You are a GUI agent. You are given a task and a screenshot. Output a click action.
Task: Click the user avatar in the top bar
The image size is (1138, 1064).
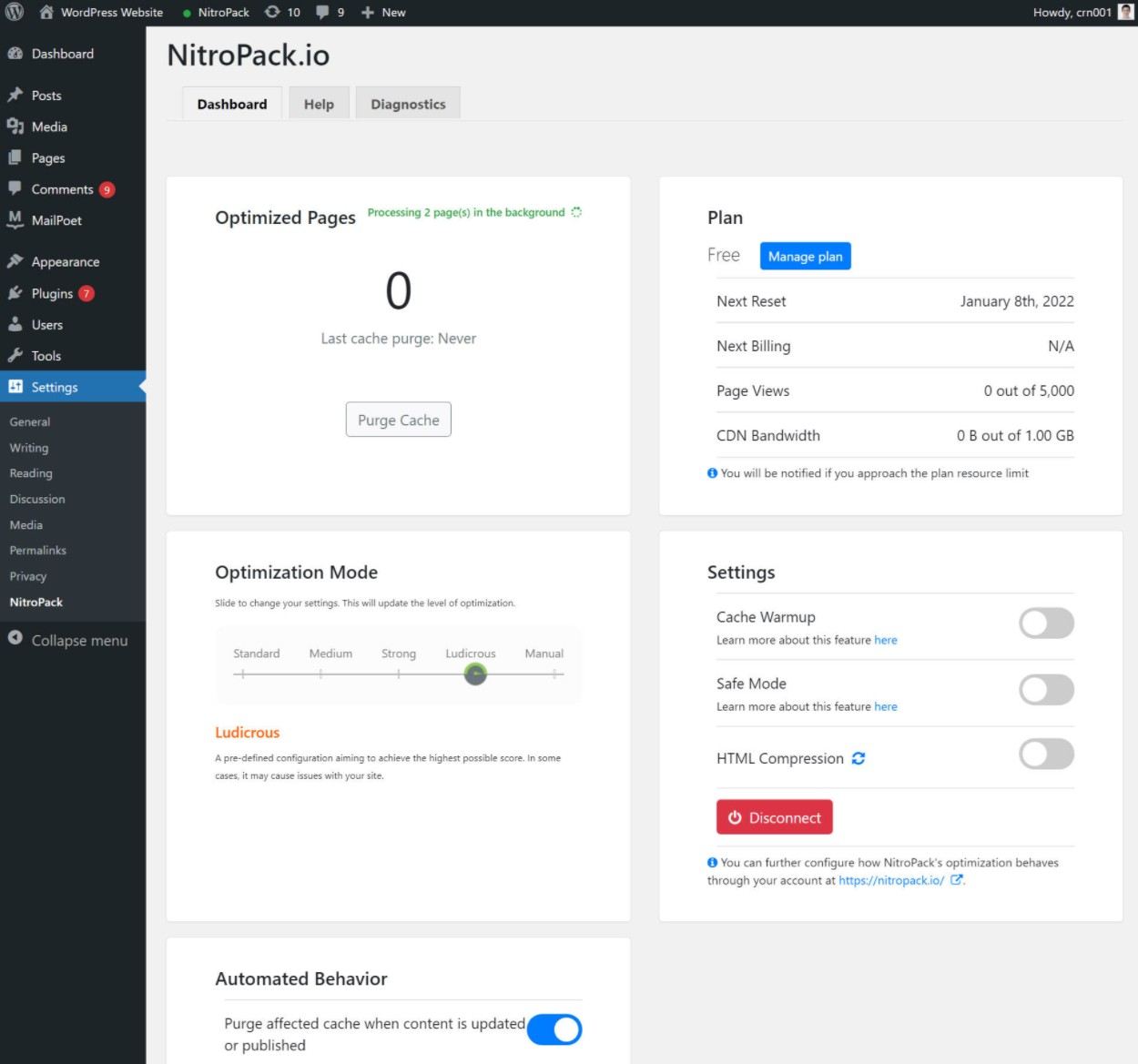[1125, 12]
